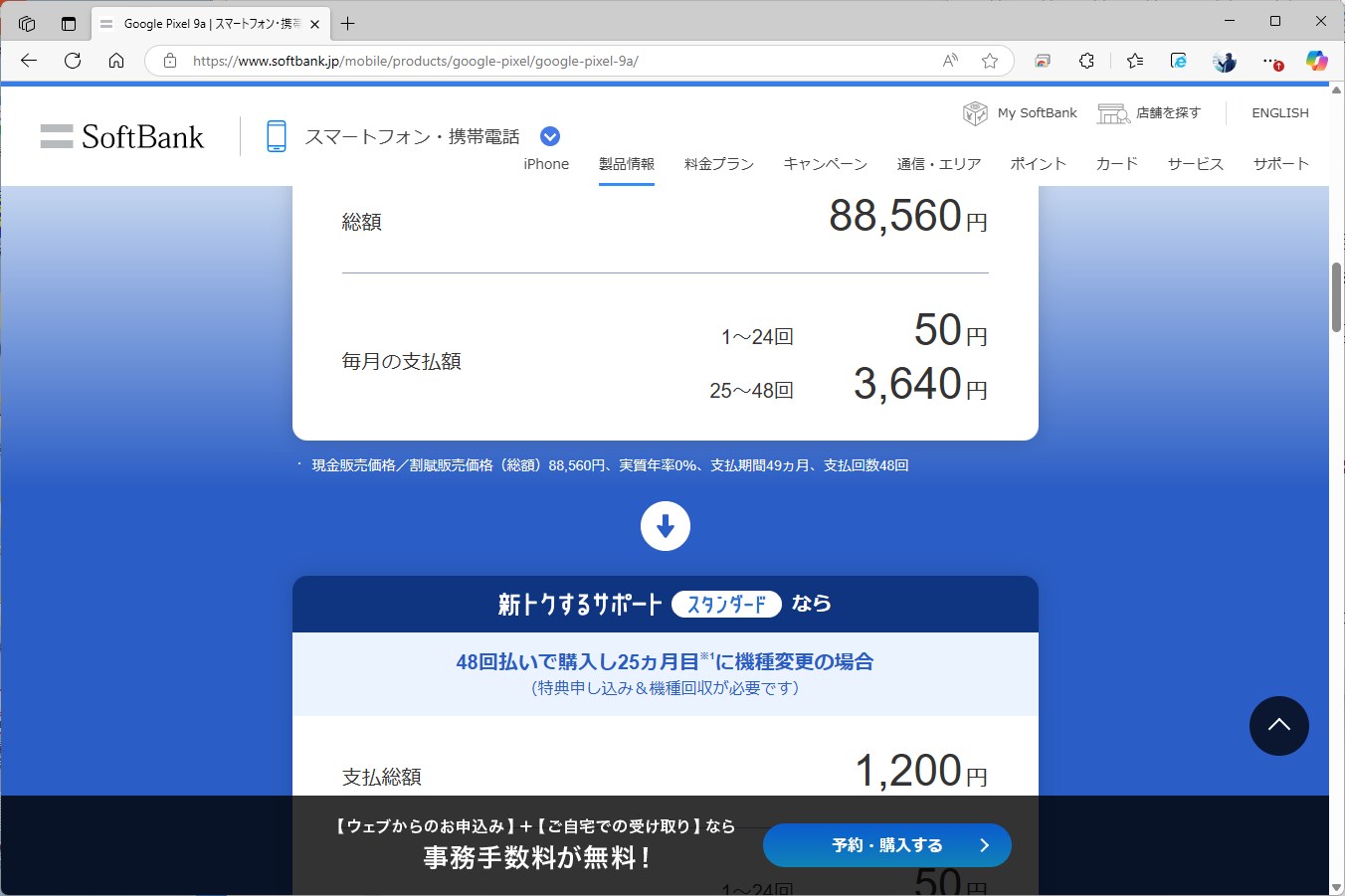Expand the スマートフォン・携帯電話 dropdown arrow

click(550, 136)
